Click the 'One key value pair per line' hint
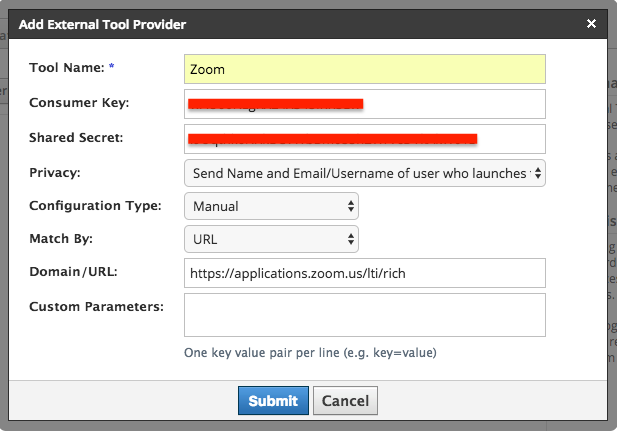 [310, 353]
